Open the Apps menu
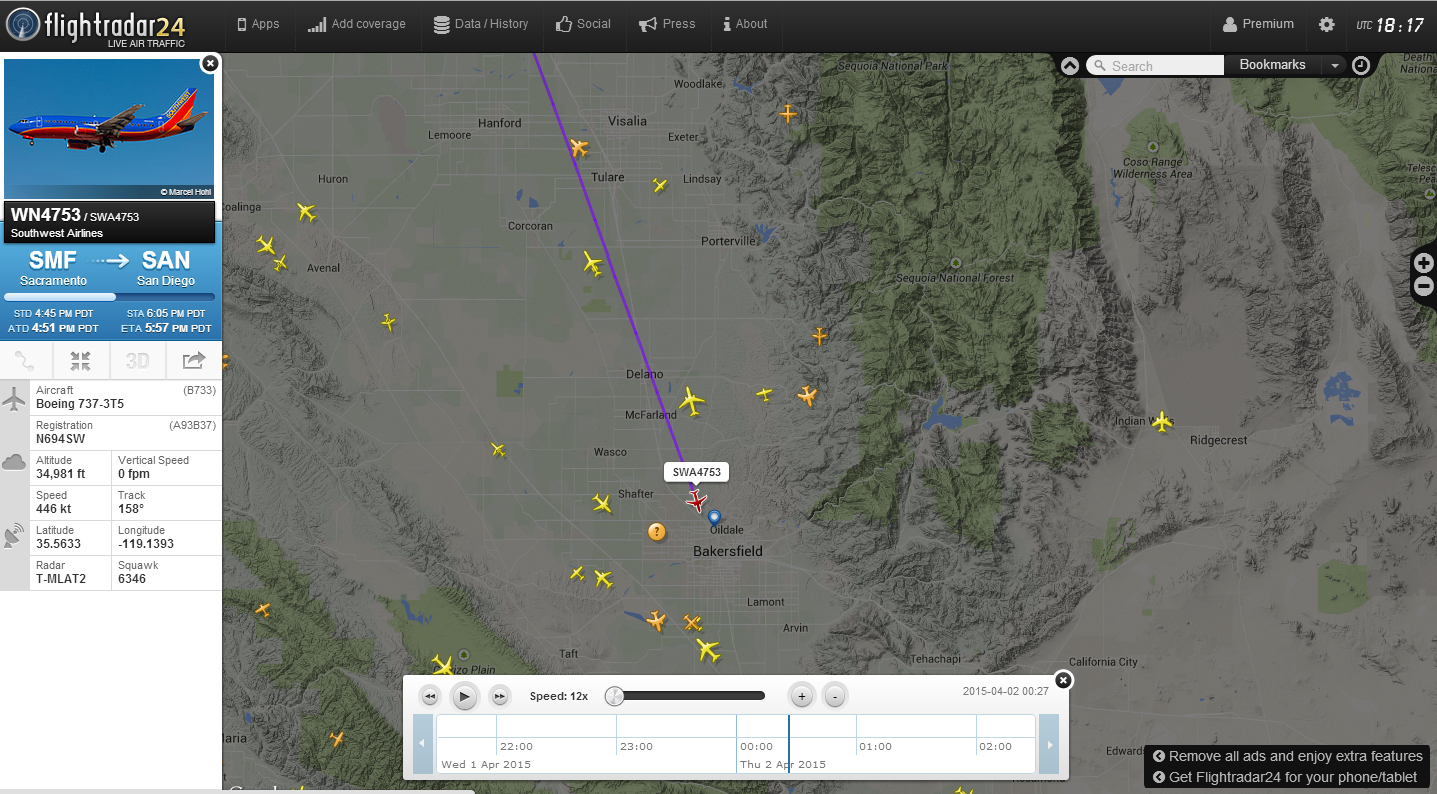1437x794 pixels. (x=257, y=24)
